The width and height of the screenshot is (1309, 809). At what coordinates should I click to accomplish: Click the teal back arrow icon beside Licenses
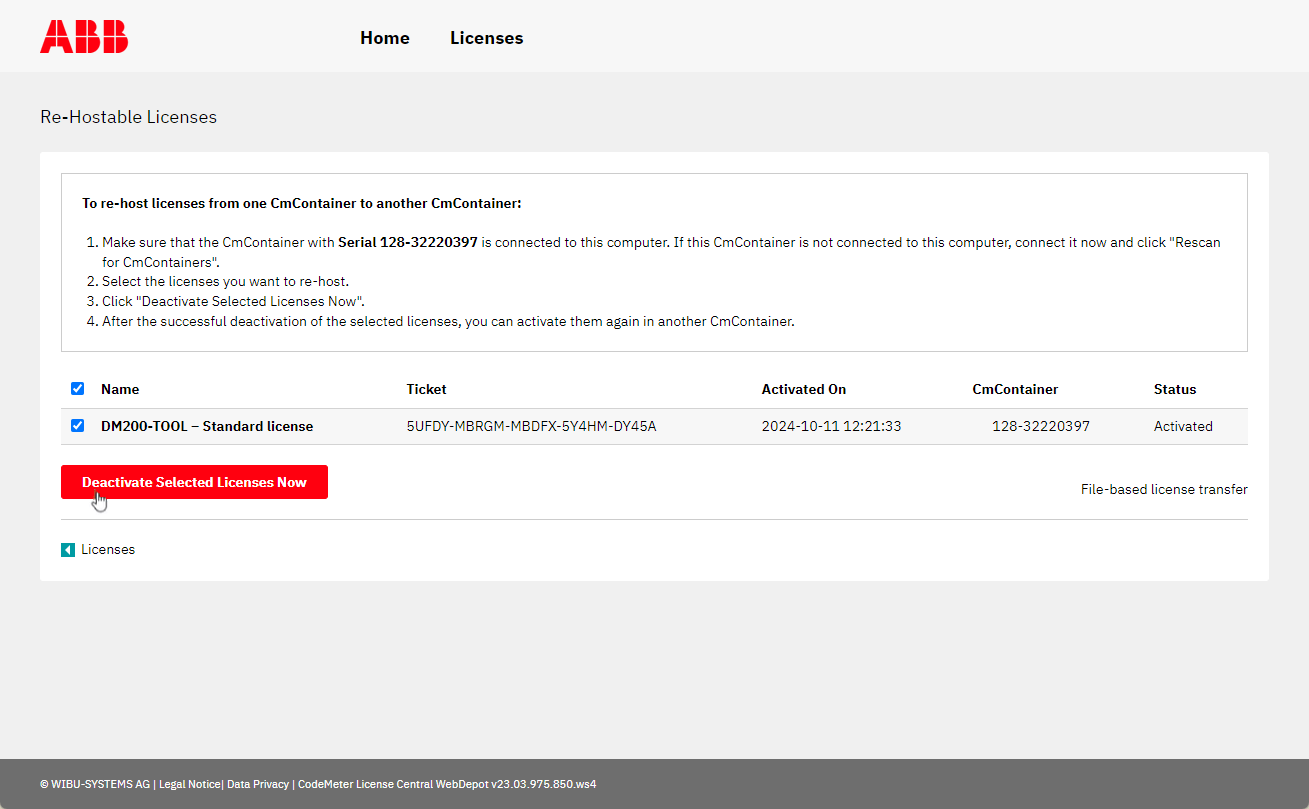tap(68, 550)
